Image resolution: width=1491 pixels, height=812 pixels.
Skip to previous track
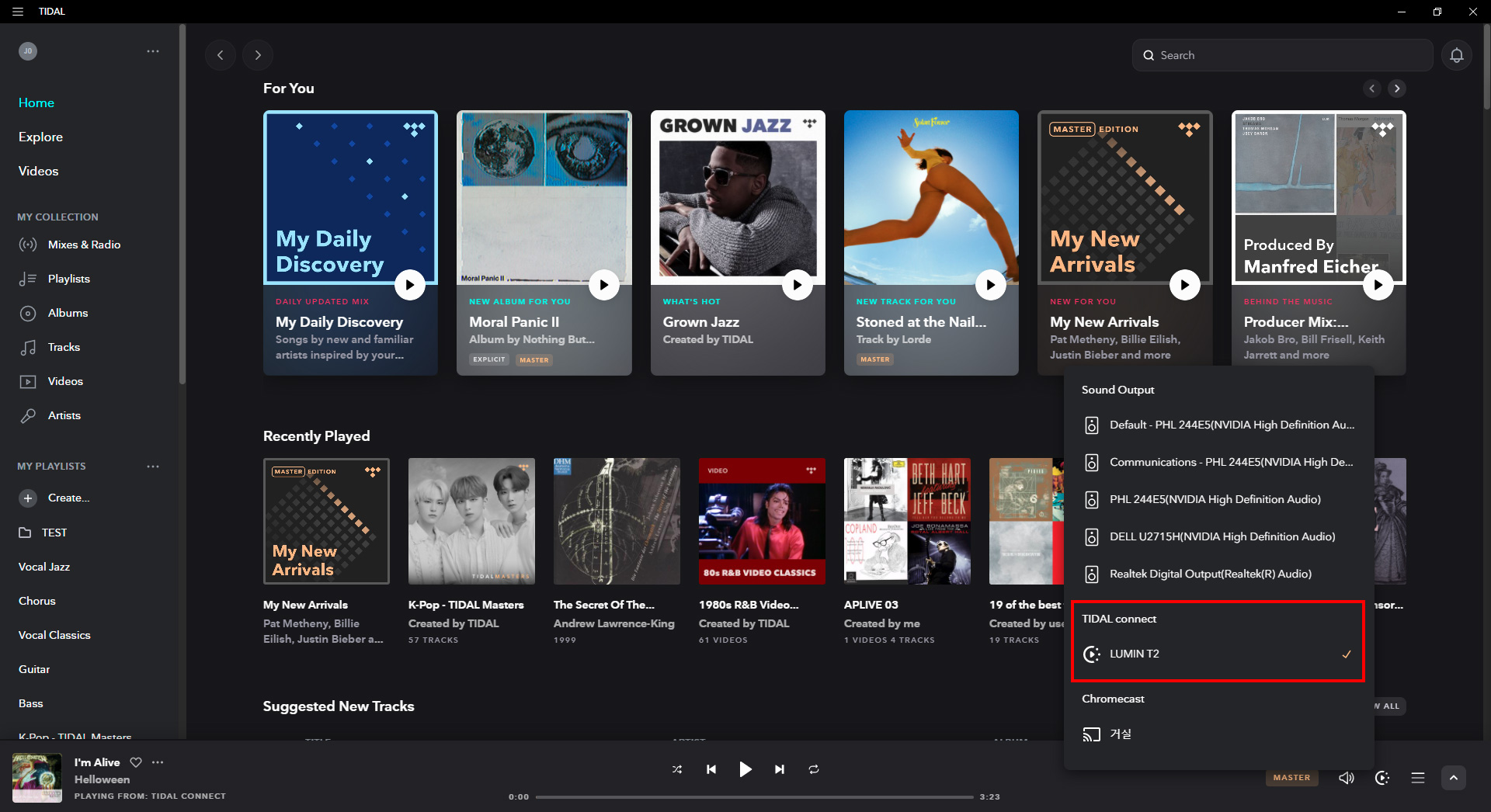(x=711, y=769)
